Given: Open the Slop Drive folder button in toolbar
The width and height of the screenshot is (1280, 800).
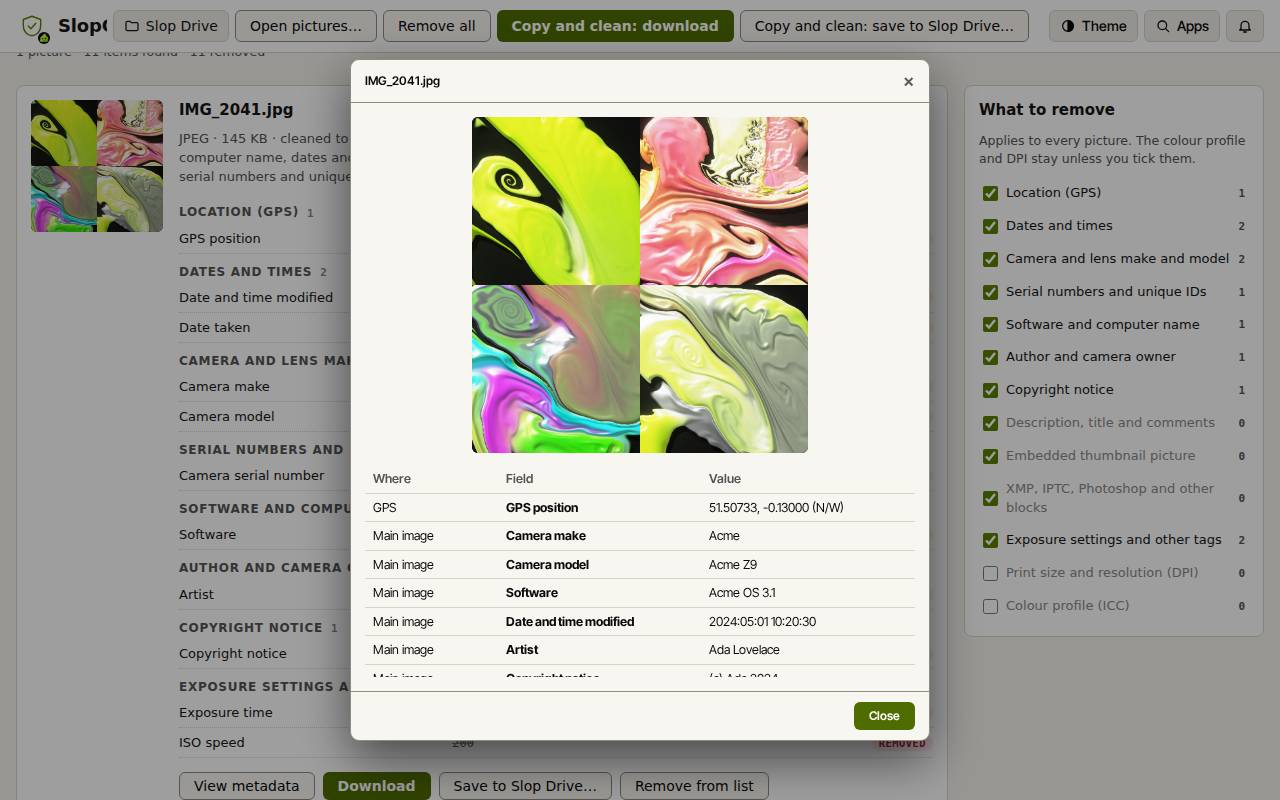Looking at the screenshot, I should (172, 26).
